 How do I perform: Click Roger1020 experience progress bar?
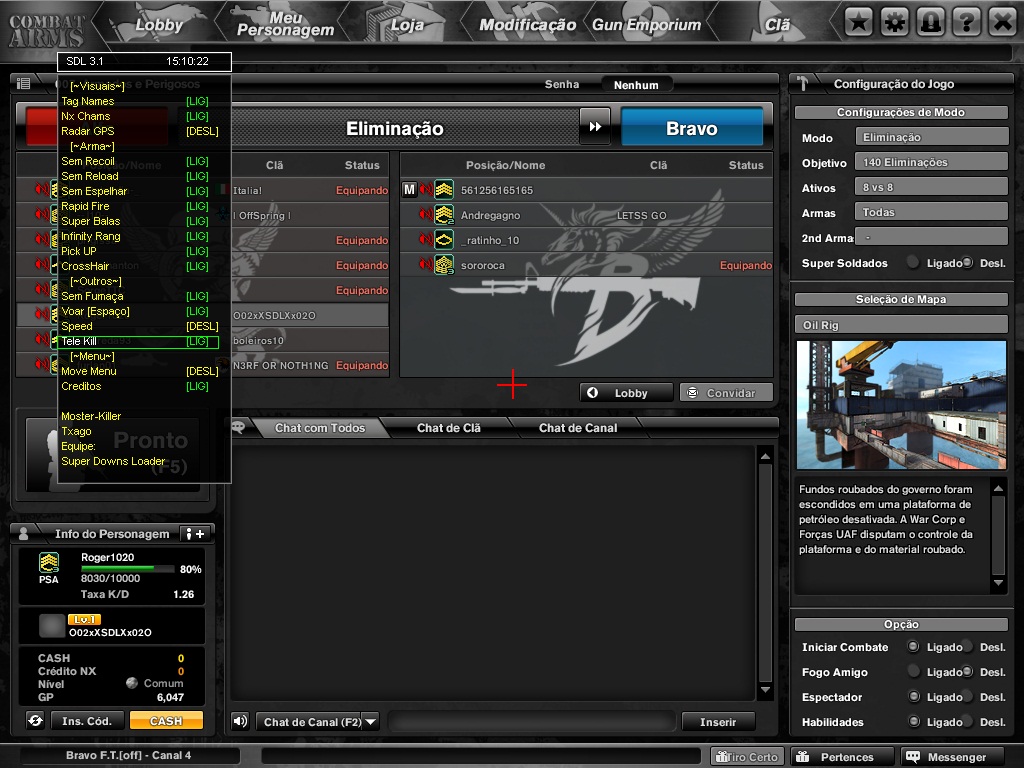[x=127, y=569]
